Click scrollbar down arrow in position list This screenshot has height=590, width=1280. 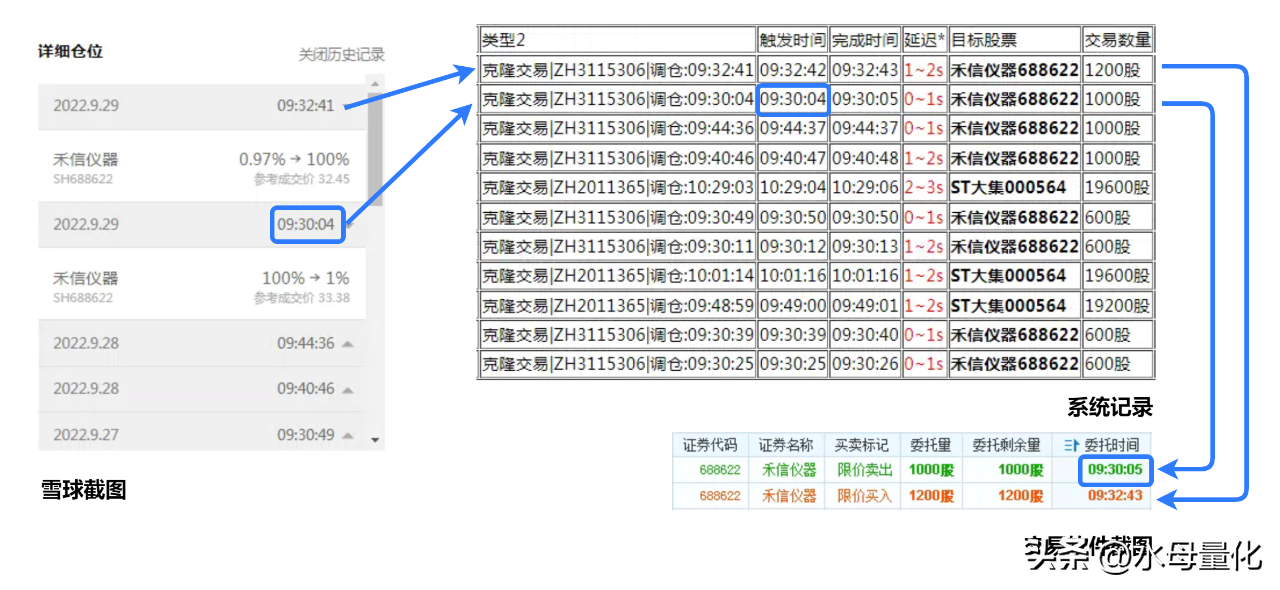375,439
